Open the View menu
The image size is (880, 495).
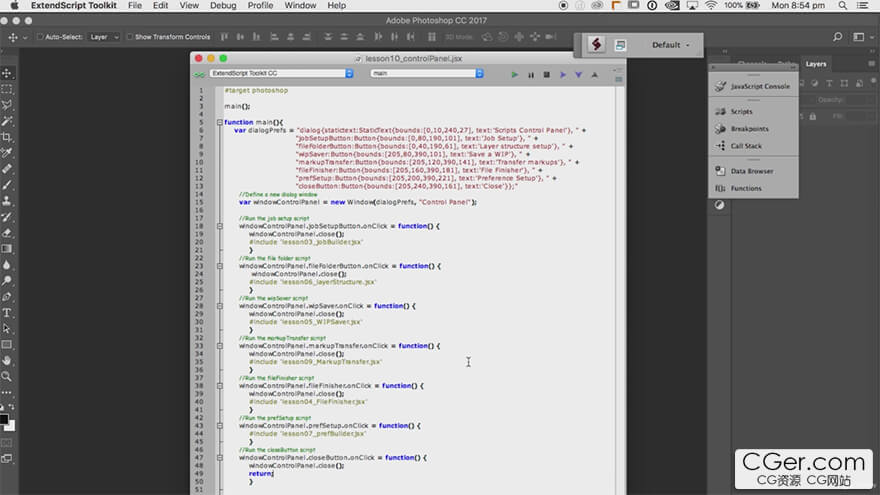(189, 6)
